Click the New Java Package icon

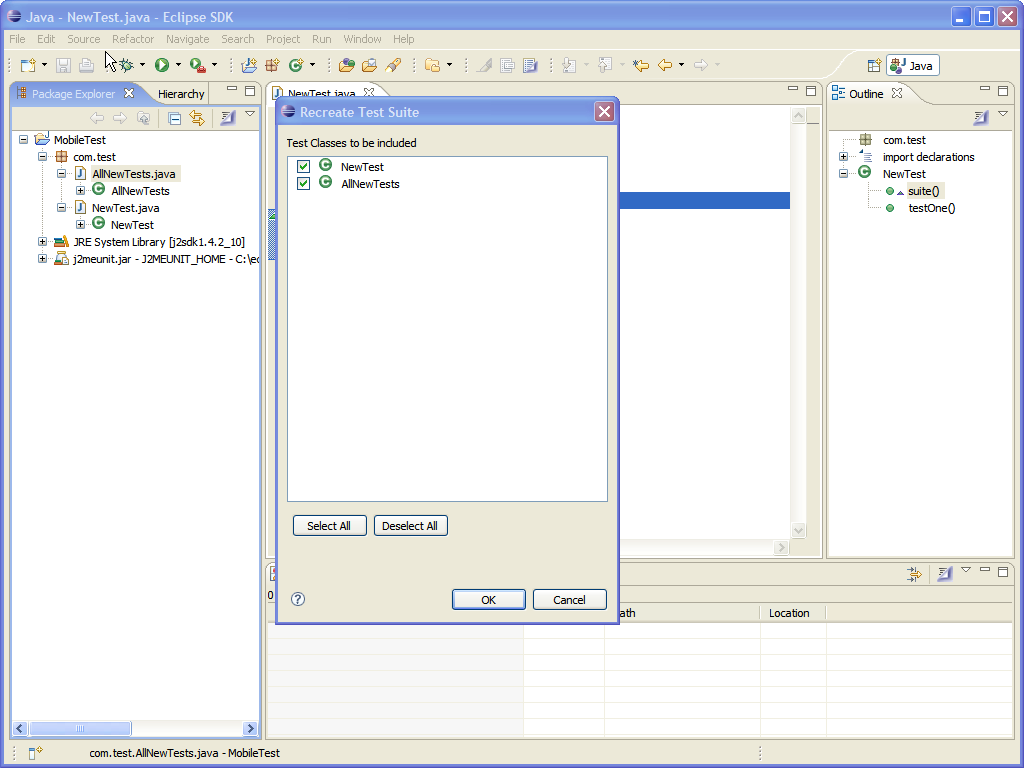[x=271, y=65]
